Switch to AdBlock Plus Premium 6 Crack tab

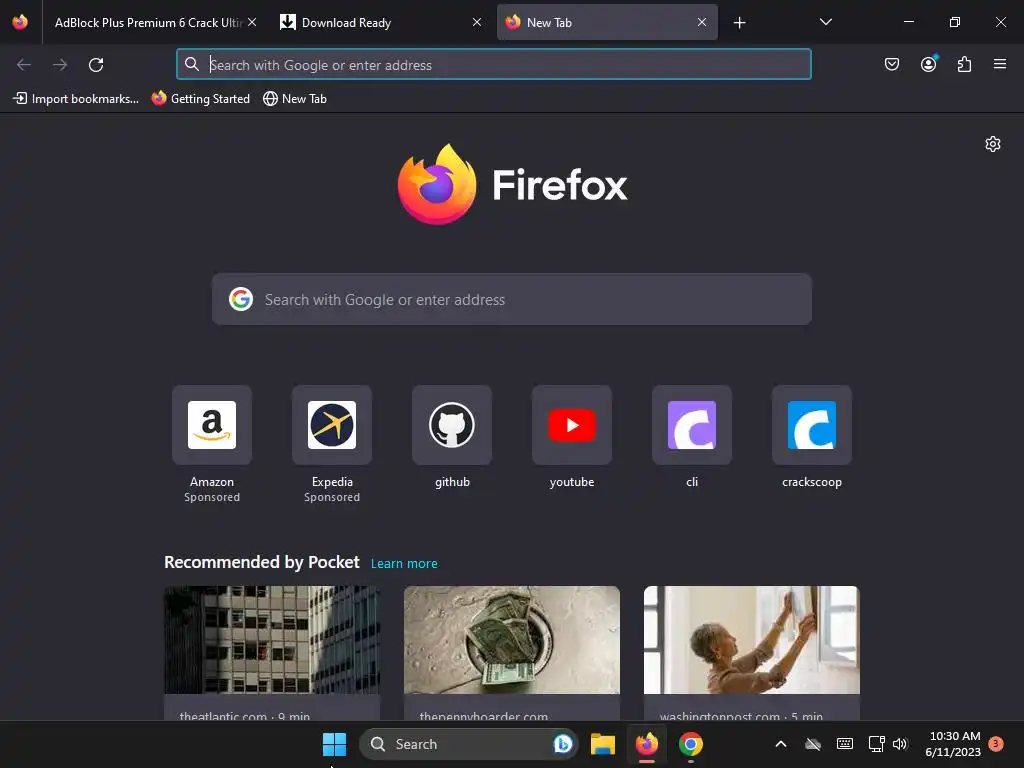pyautogui.click(x=148, y=22)
